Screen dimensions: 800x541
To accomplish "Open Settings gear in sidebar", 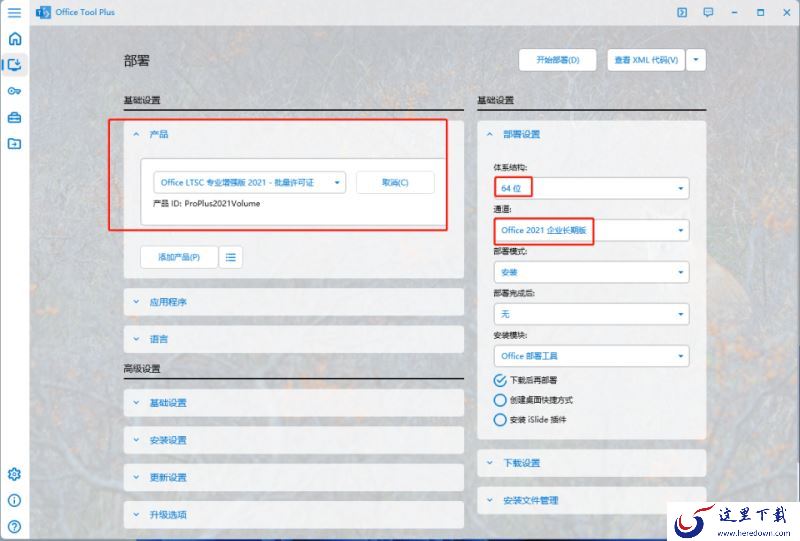I will point(15,474).
